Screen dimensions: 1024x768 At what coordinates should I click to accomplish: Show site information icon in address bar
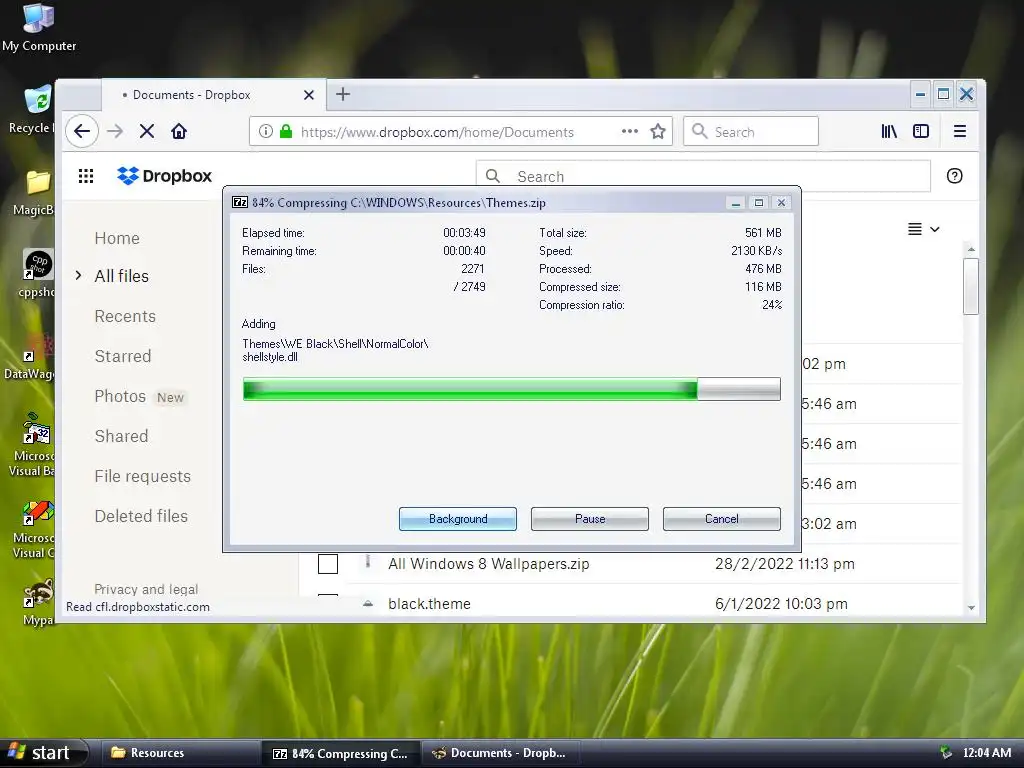[x=266, y=131]
